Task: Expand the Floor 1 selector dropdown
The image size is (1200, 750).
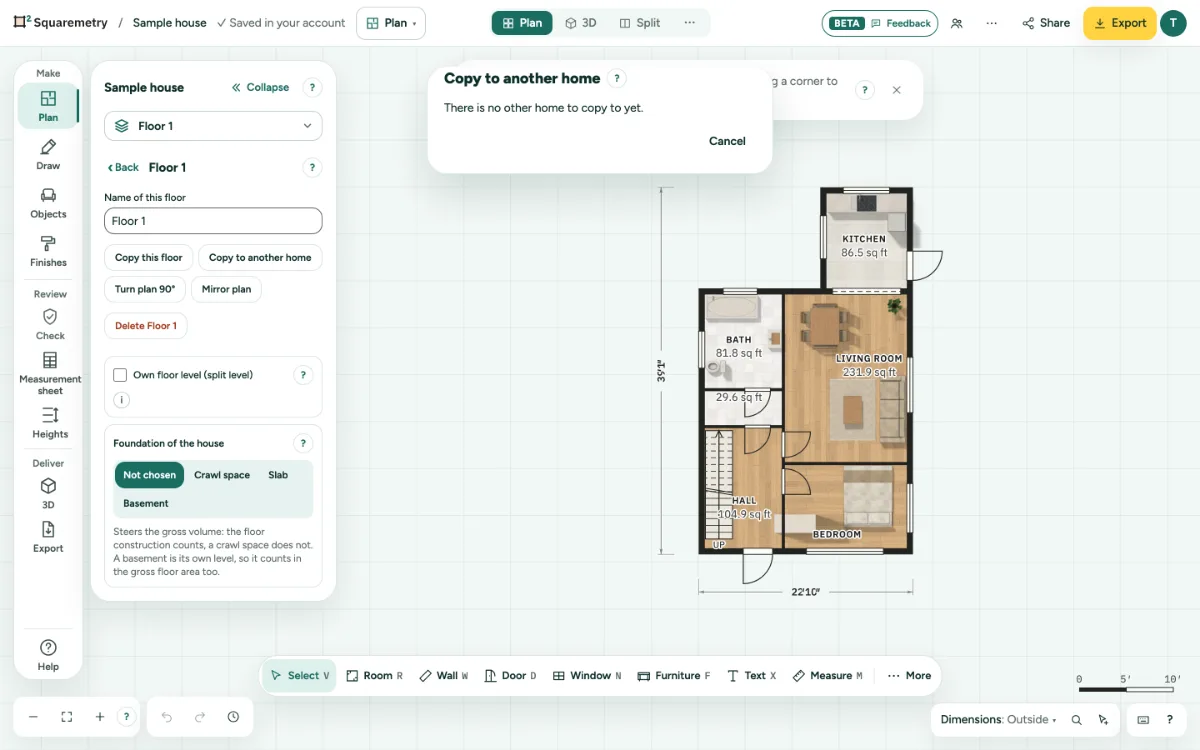Action: point(213,126)
